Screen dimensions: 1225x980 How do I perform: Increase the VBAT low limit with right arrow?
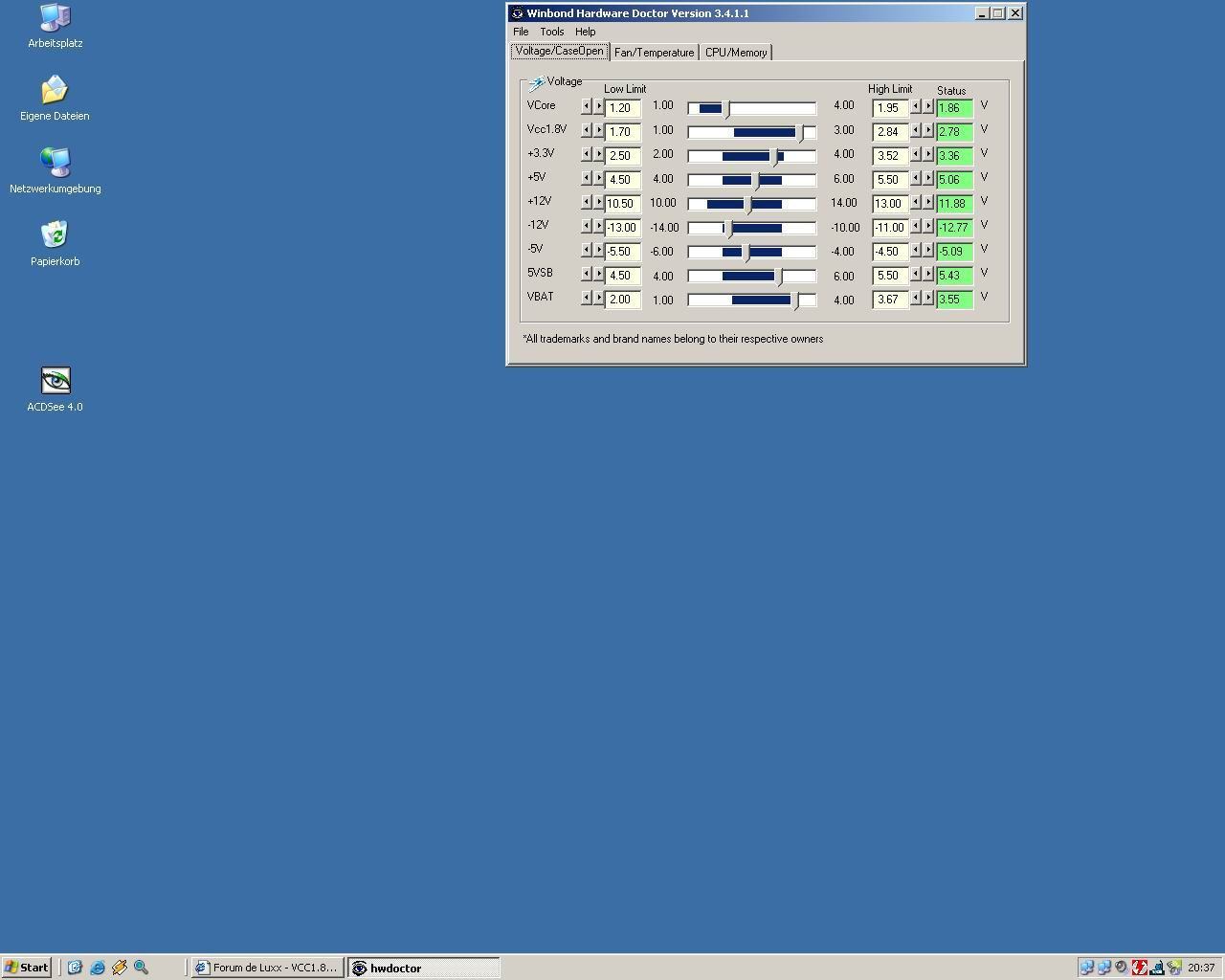point(598,298)
